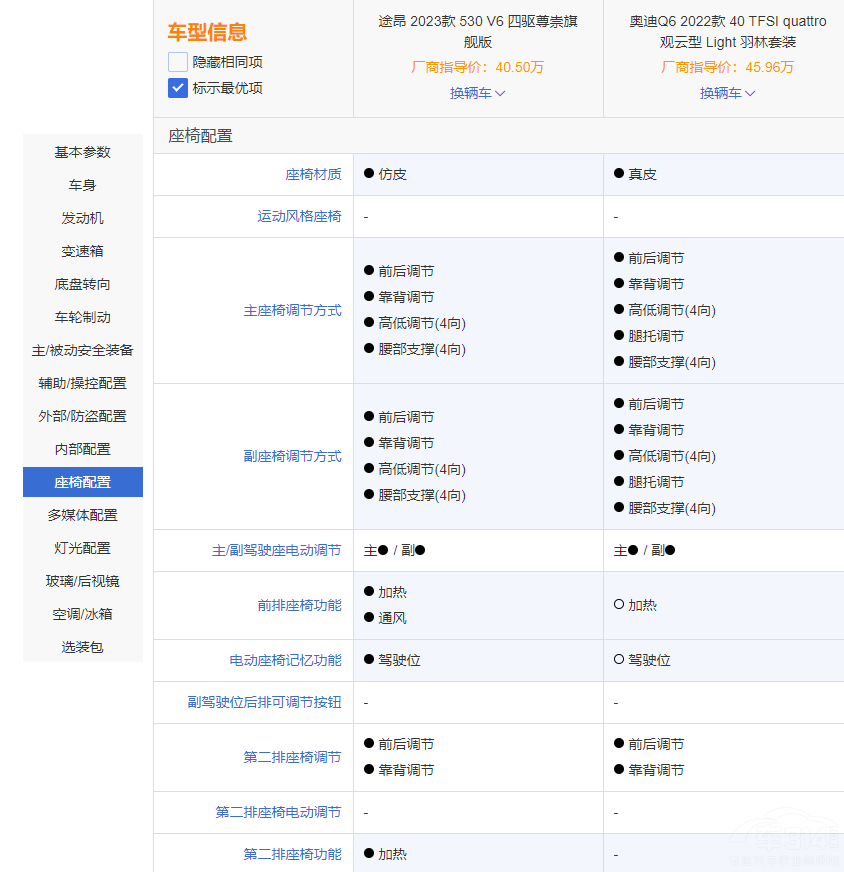Image resolution: width=844 pixels, height=872 pixels.
Task: Navigate to 灯光配置 section
Action: 83,548
